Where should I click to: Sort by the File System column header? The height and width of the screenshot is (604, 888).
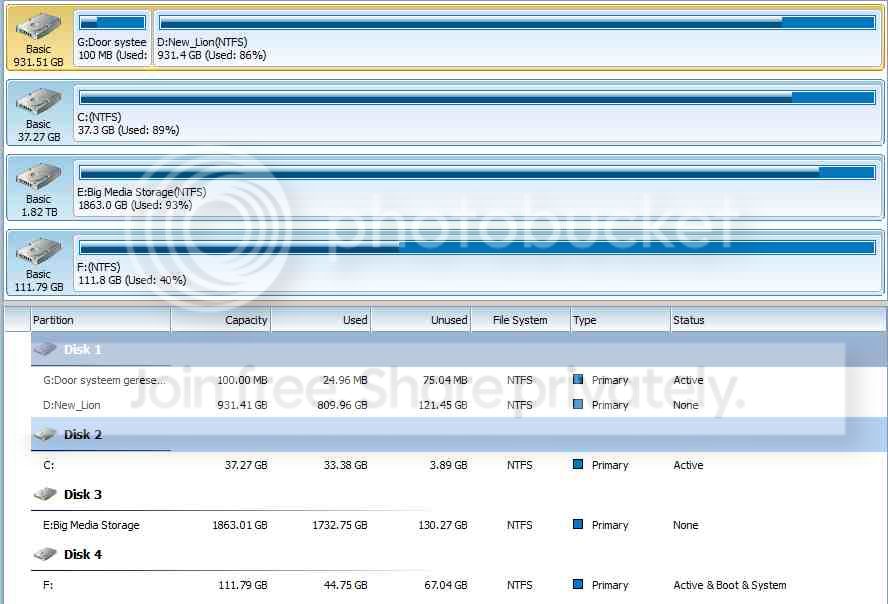tap(520, 320)
